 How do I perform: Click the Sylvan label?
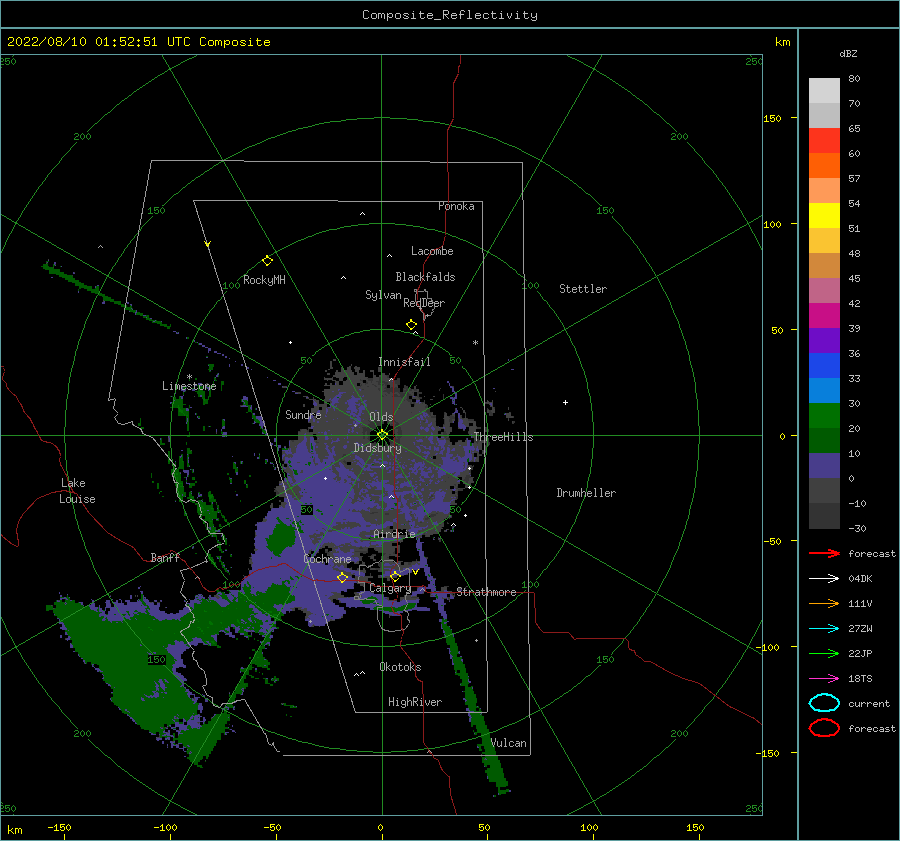click(383, 295)
